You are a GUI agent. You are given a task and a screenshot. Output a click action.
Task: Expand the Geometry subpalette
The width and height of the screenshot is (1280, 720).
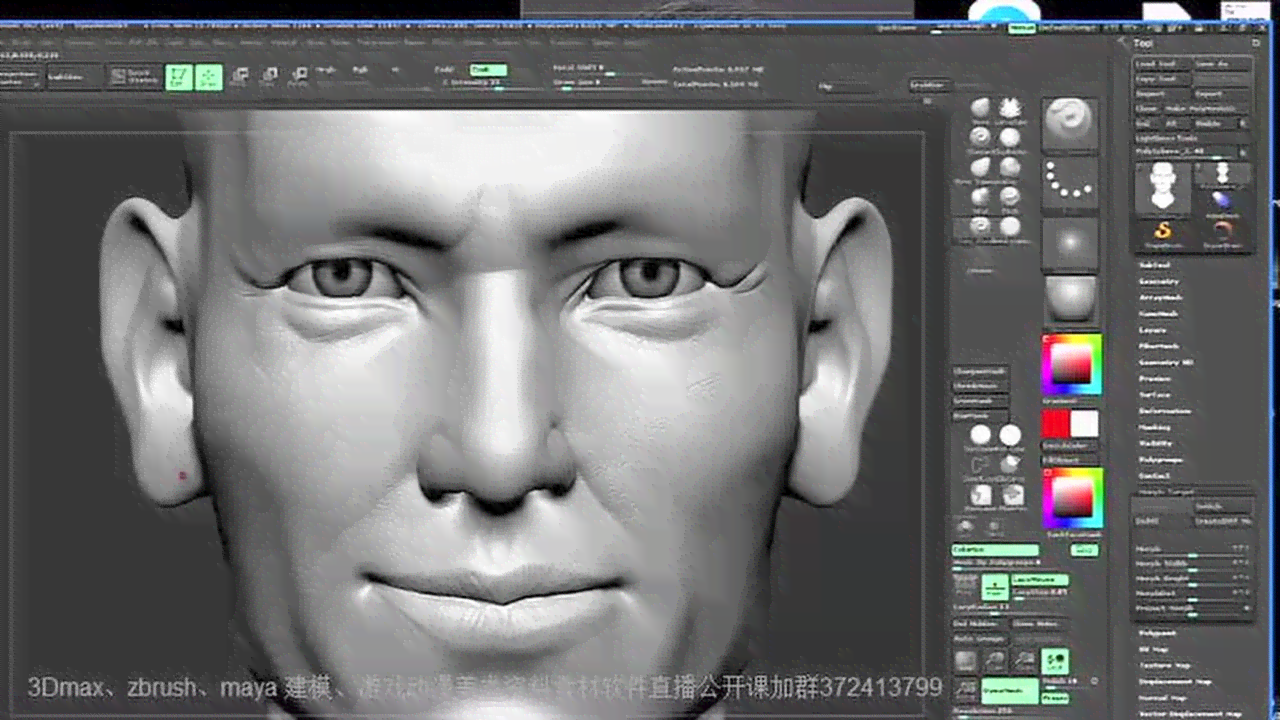coord(1159,281)
